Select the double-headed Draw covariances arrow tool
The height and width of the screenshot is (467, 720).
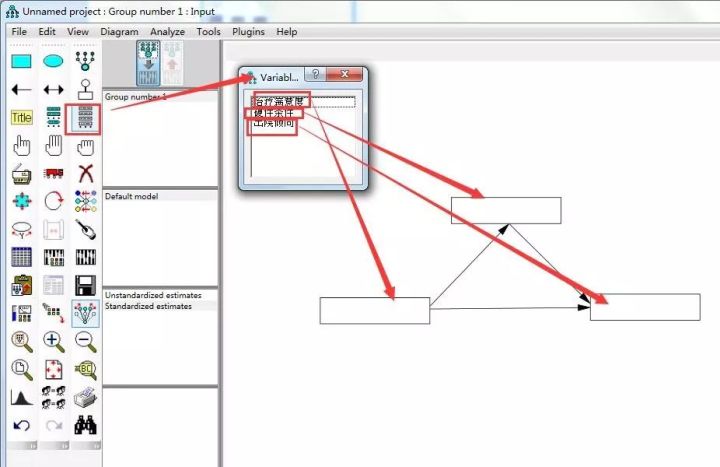[53, 89]
